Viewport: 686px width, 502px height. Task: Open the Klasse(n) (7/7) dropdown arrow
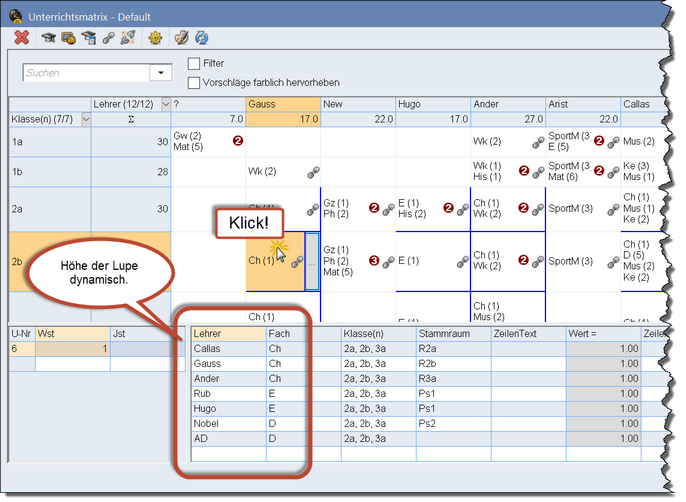coord(86,119)
